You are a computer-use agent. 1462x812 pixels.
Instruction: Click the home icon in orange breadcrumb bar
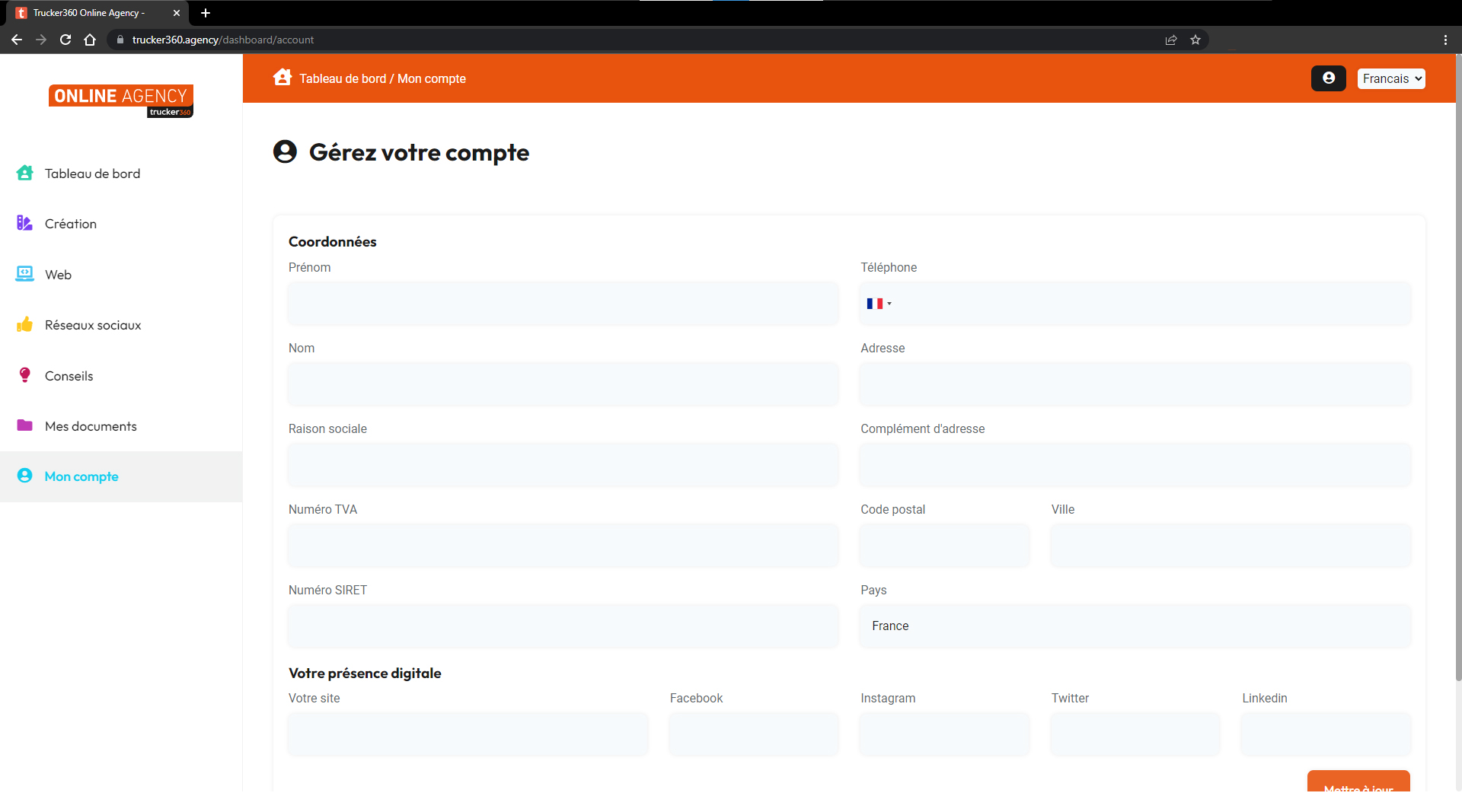tap(283, 78)
